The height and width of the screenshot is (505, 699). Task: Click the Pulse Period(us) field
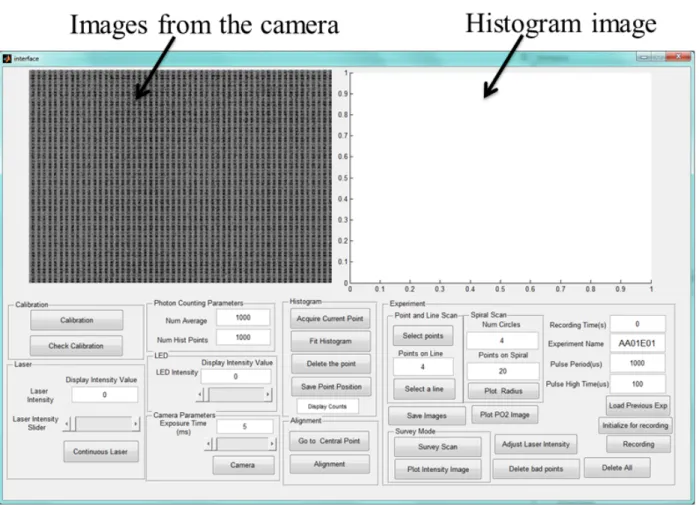click(637, 363)
